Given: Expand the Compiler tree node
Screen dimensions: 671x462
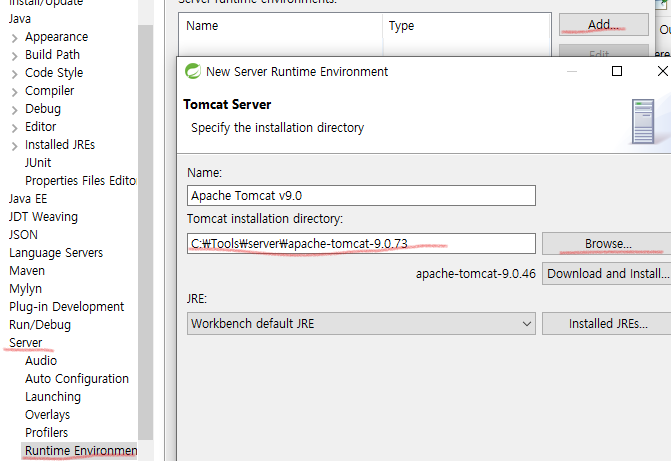Looking at the screenshot, I should point(15,92).
